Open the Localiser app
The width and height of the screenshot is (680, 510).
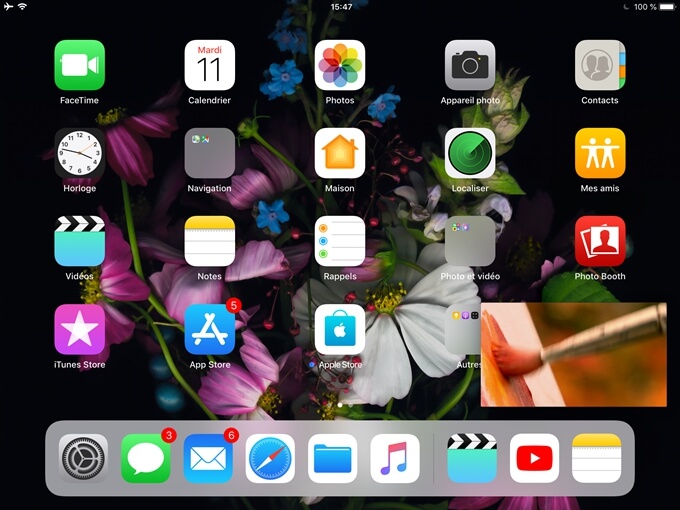click(x=470, y=153)
